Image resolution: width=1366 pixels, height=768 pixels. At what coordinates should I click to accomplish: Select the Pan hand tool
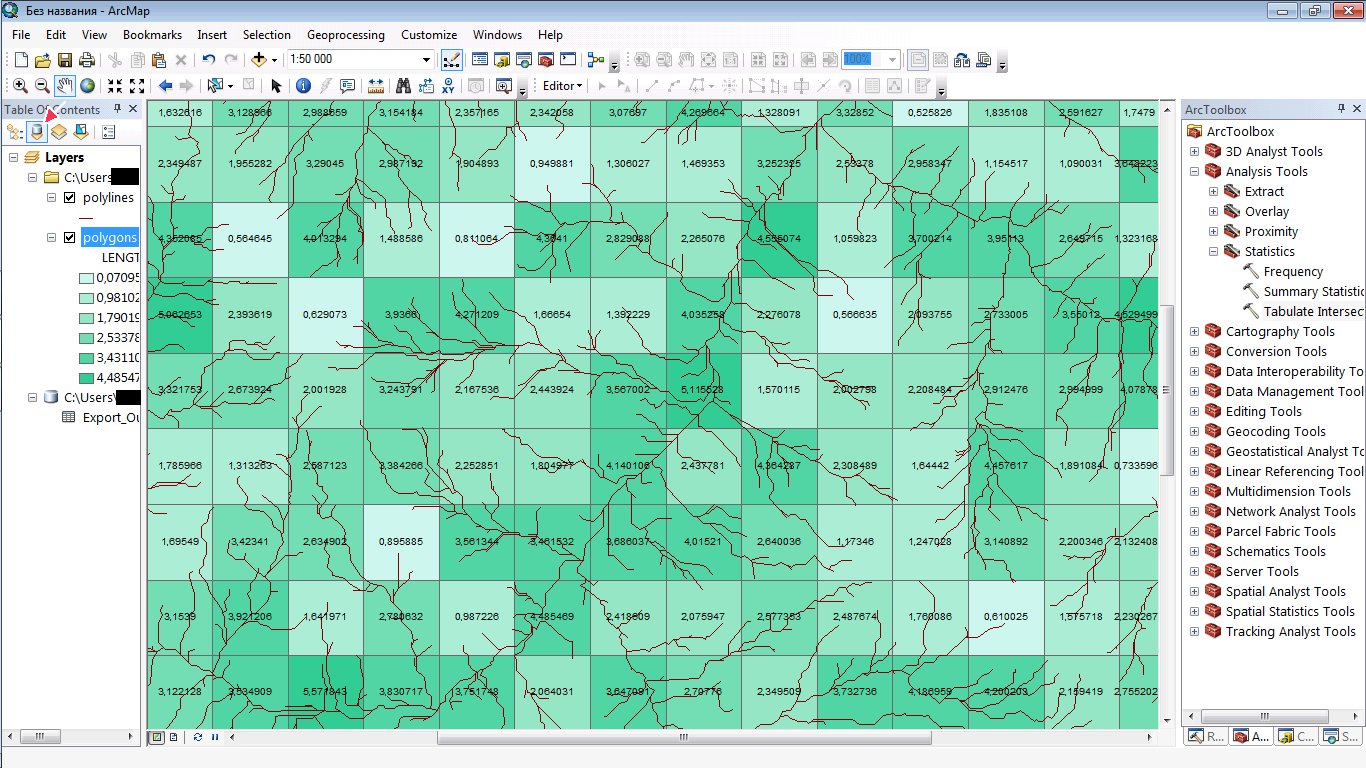(x=65, y=86)
